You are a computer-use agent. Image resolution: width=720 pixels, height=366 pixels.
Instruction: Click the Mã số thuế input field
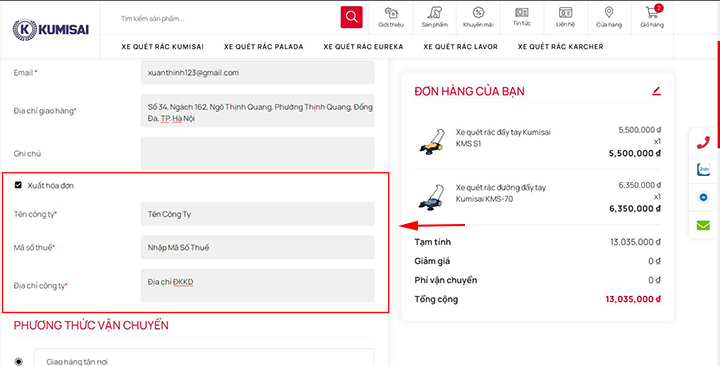click(x=258, y=248)
